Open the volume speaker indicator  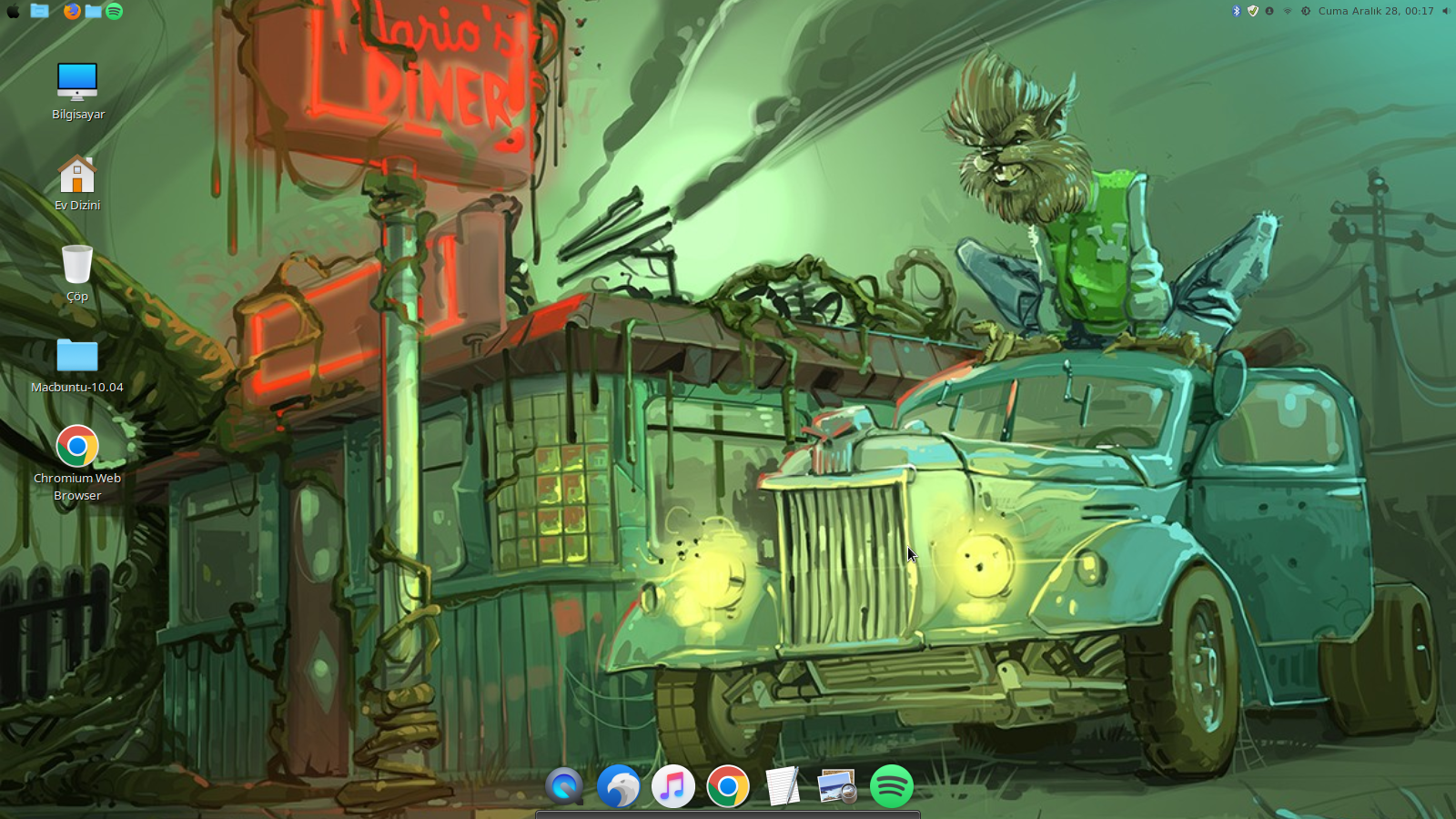[1445, 11]
